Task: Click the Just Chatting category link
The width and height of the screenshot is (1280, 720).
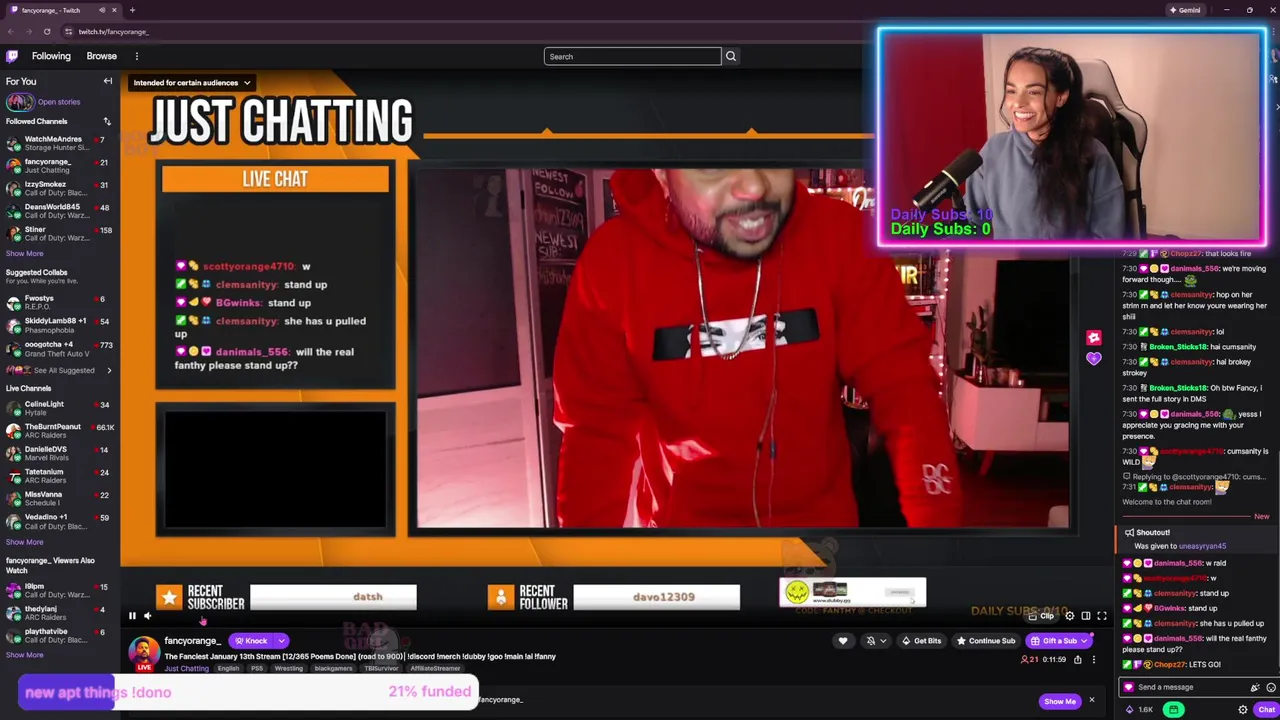Action: click(187, 668)
